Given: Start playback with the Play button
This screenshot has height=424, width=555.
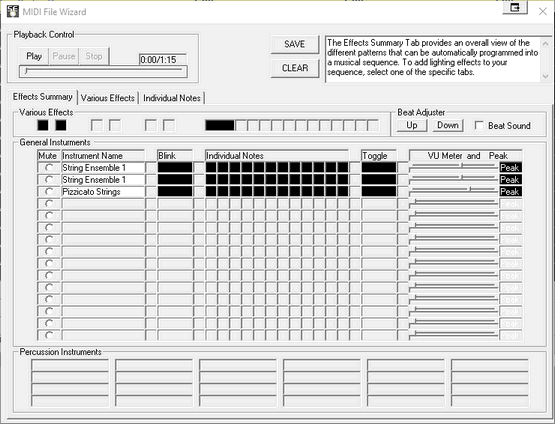Looking at the screenshot, I should click(34, 56).
